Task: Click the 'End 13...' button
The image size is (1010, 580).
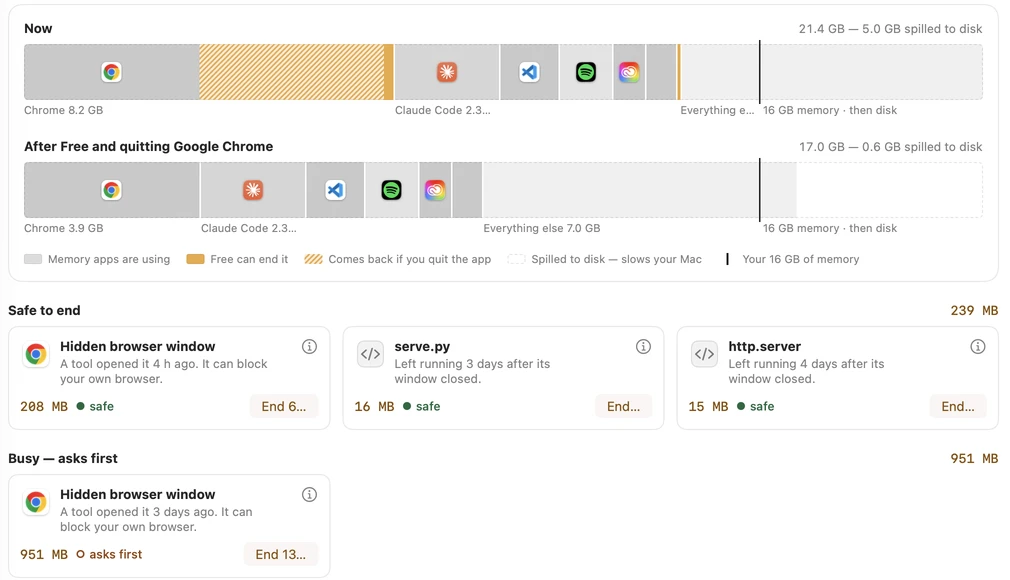Action: (x=280, y=555)
